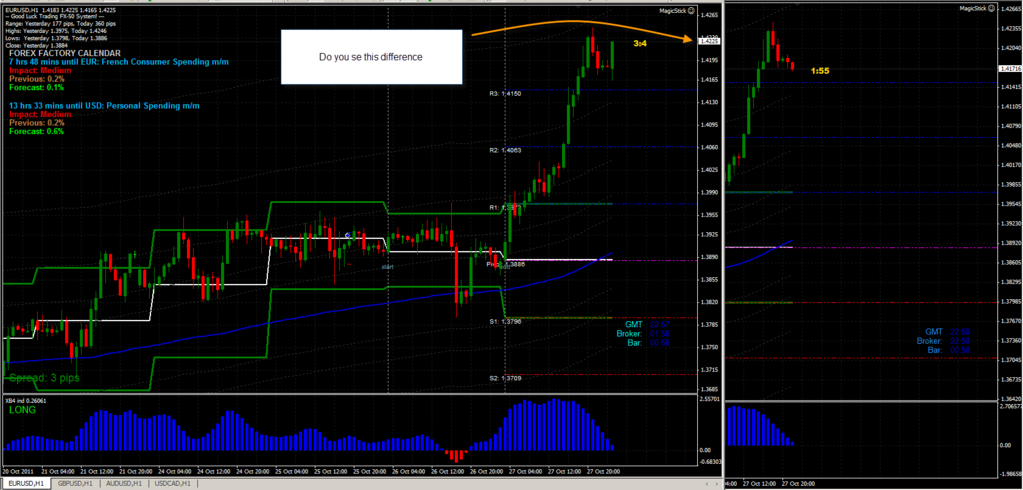Click the left chart's GMT clock label
The width and height of the screenshot is (1023, 490).
tap(634, 324)
